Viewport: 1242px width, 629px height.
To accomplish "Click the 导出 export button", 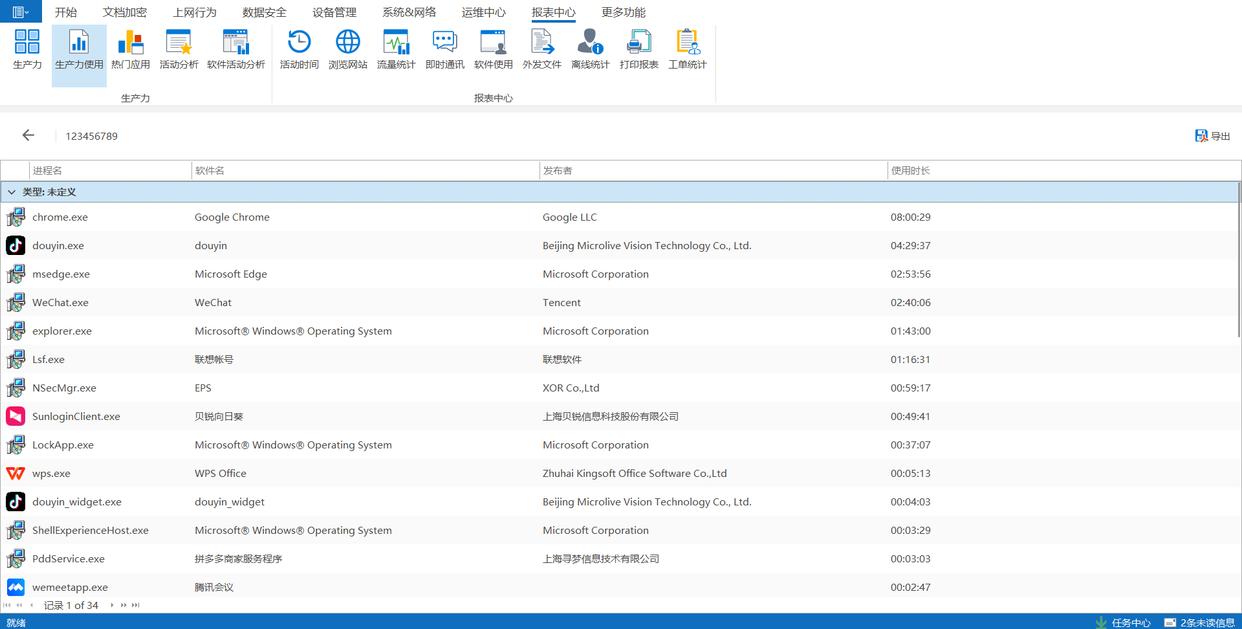I will coord(1212,136).
